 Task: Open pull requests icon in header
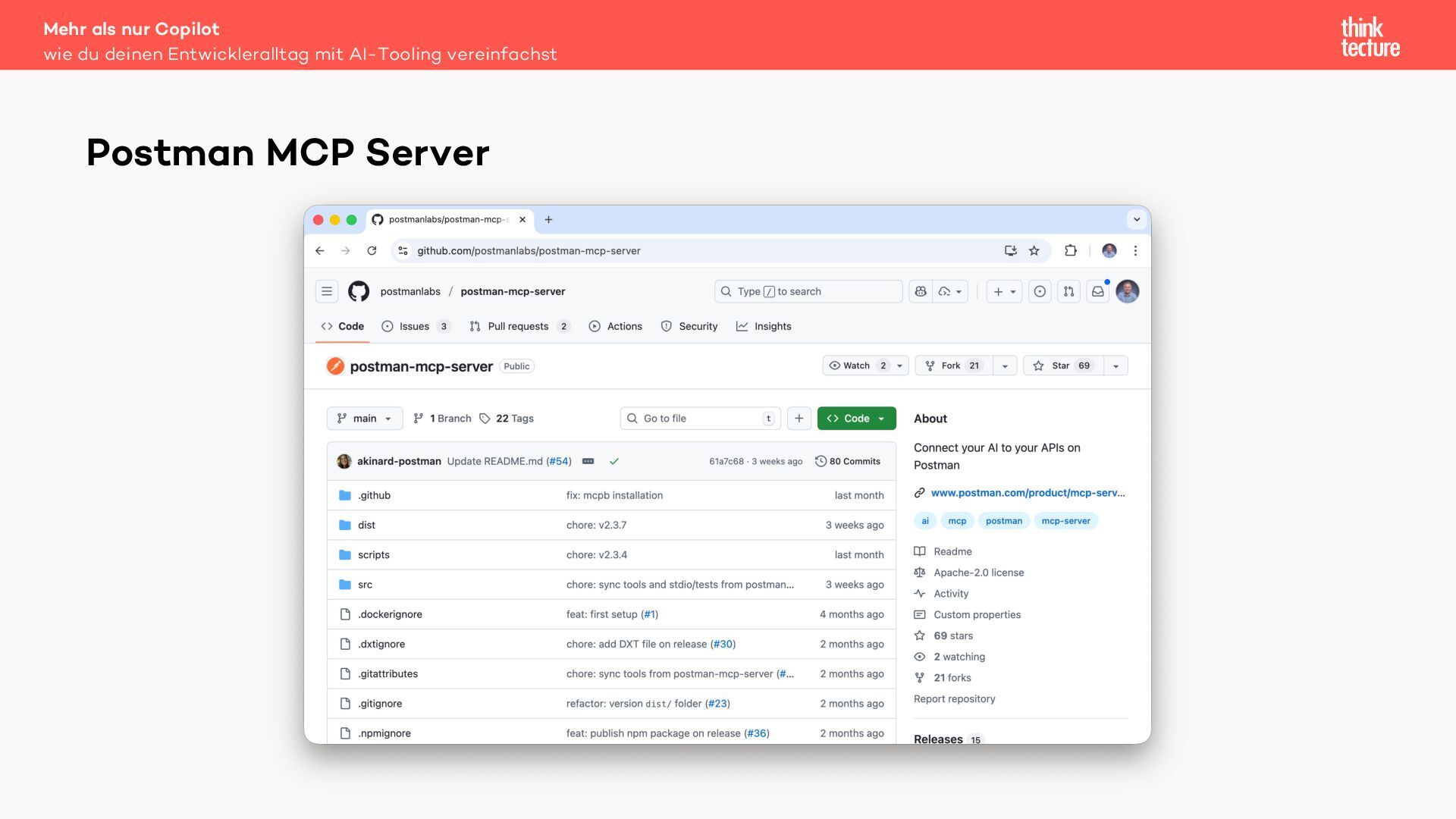point(1068,291)
